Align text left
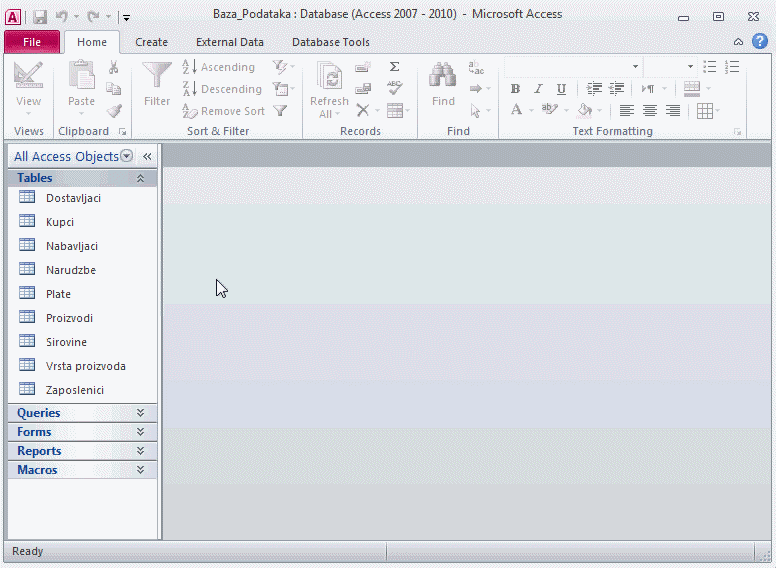776x568 pixels. (627, 111)
